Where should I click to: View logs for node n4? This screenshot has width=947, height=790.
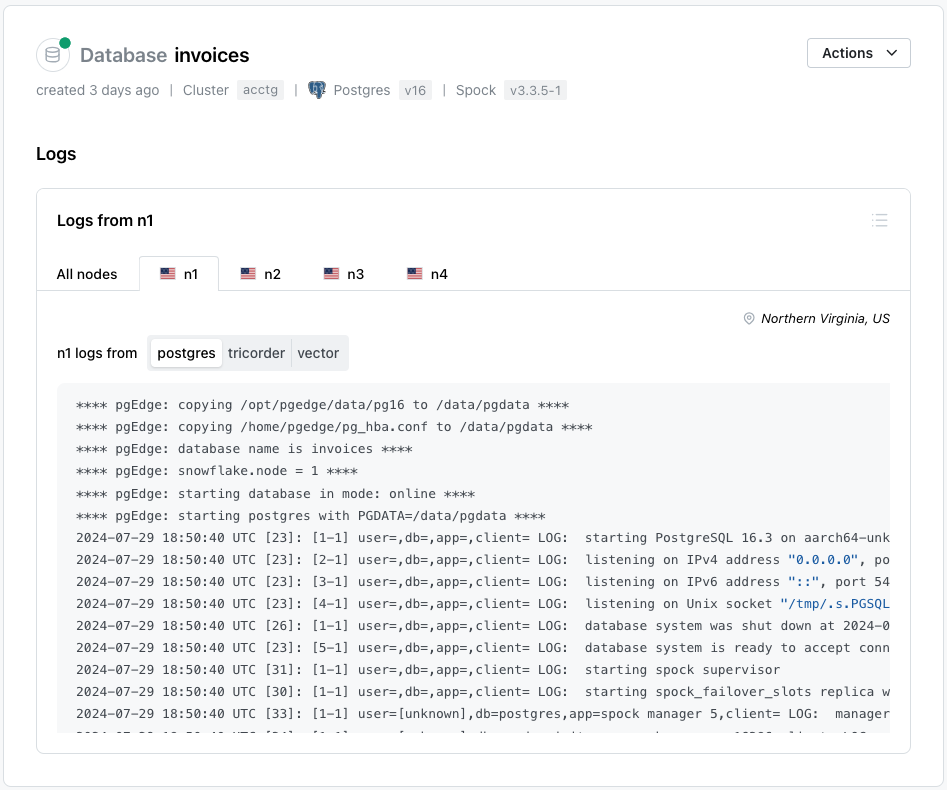click(427, 274)
